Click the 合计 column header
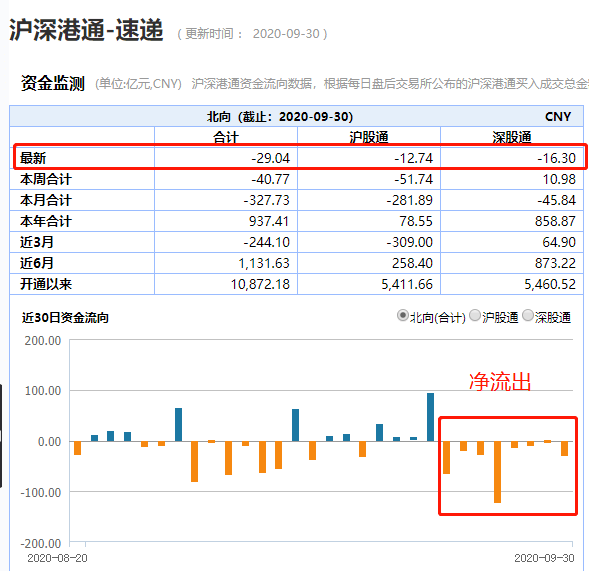Image resolution: width=589 pixels, height=571 pixels. pos(226,137)
